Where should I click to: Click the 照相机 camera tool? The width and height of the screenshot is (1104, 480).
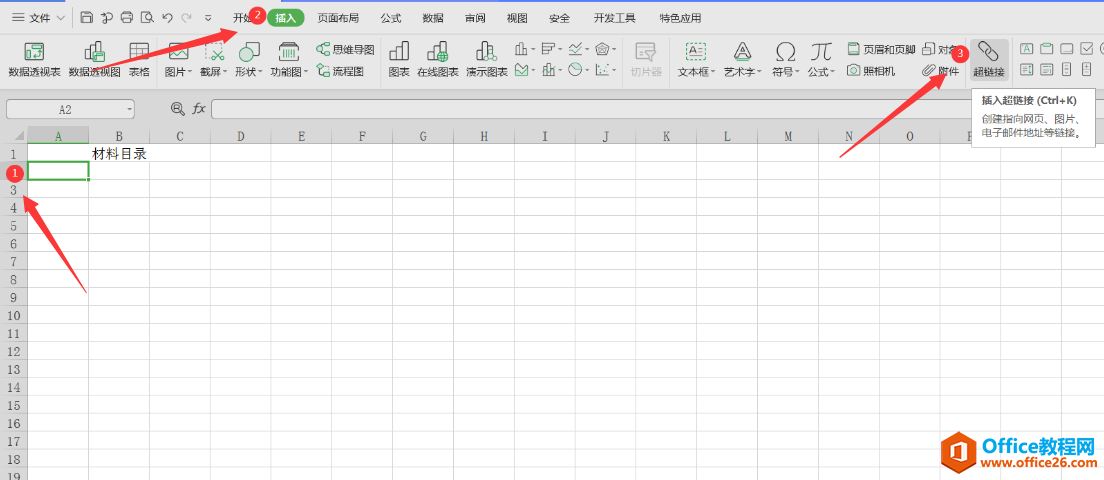pos(871,70)
